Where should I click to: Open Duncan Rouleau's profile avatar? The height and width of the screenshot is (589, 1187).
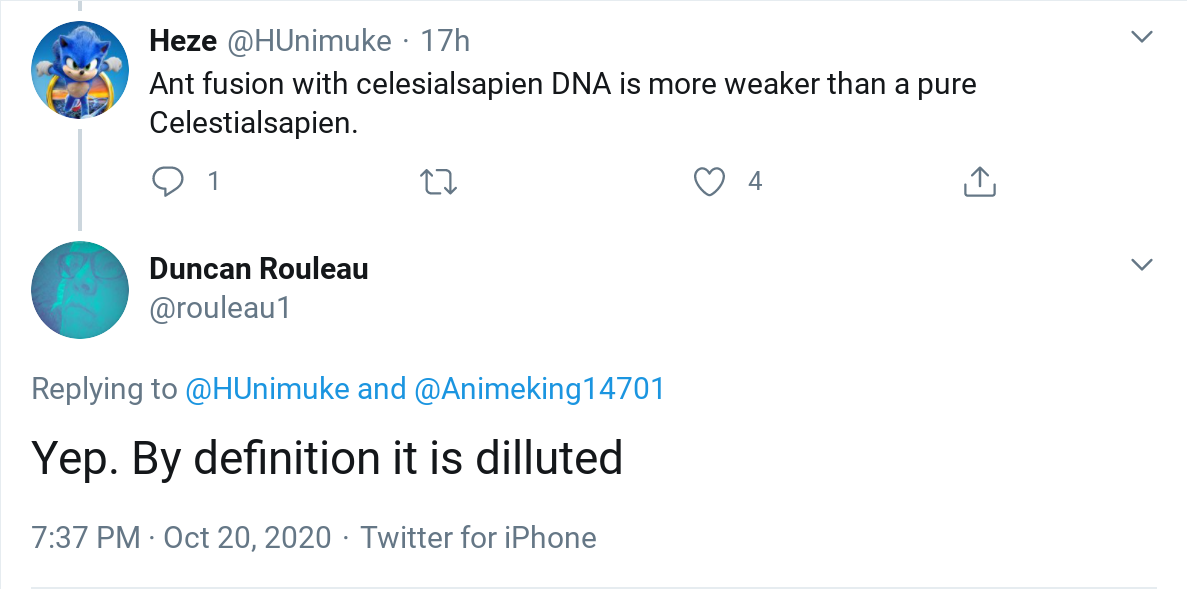80,289
